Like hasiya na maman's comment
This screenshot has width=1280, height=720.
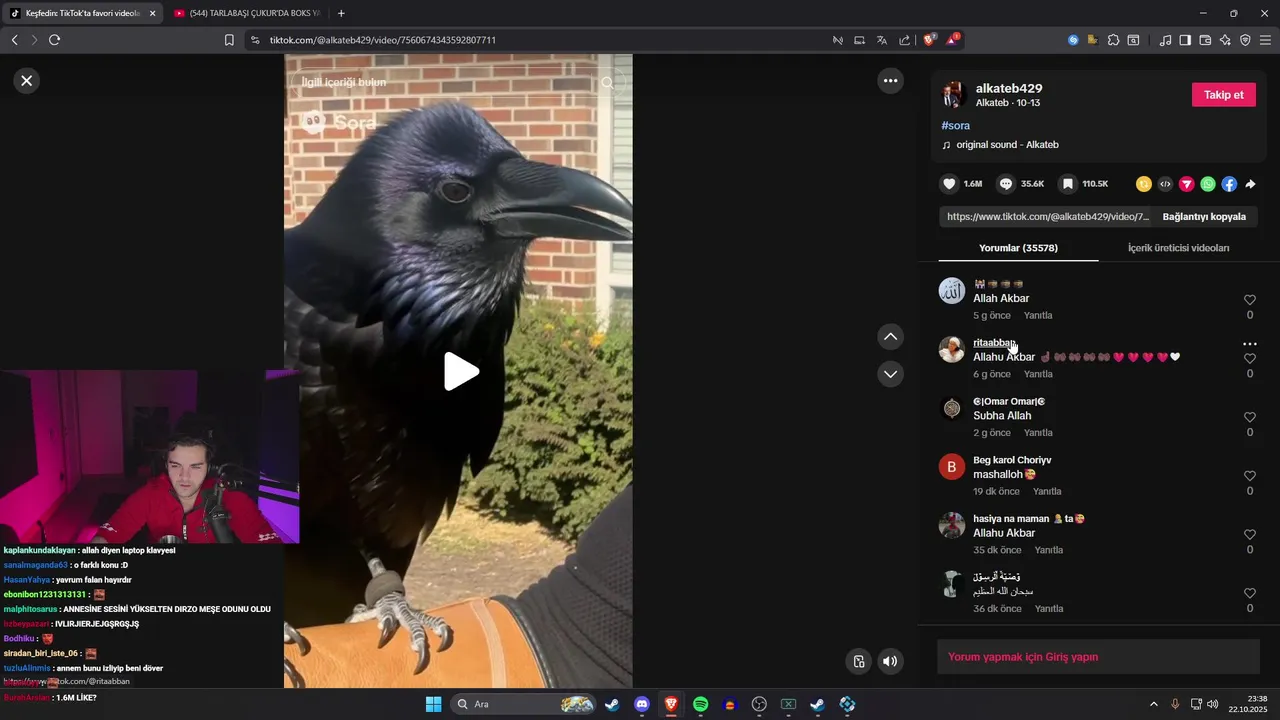pos(1249,535)
